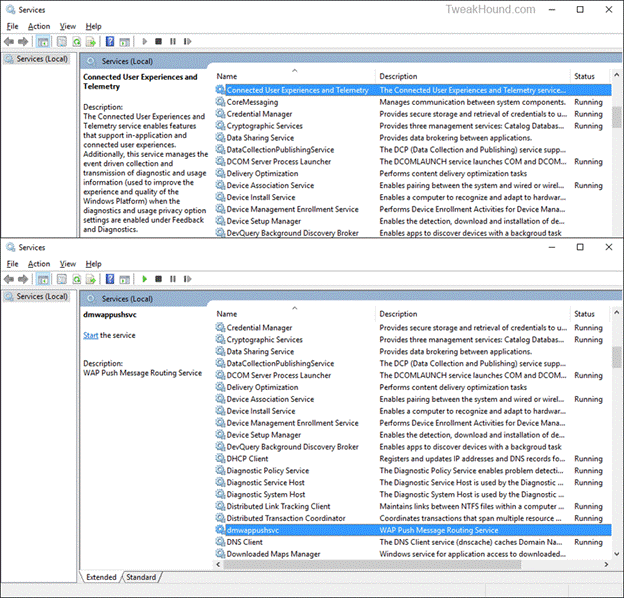The height and width of the screenshot is (598, 624).
Task: Click Help icon in top Services window toolbar
Action: click(x=110, y=41)
